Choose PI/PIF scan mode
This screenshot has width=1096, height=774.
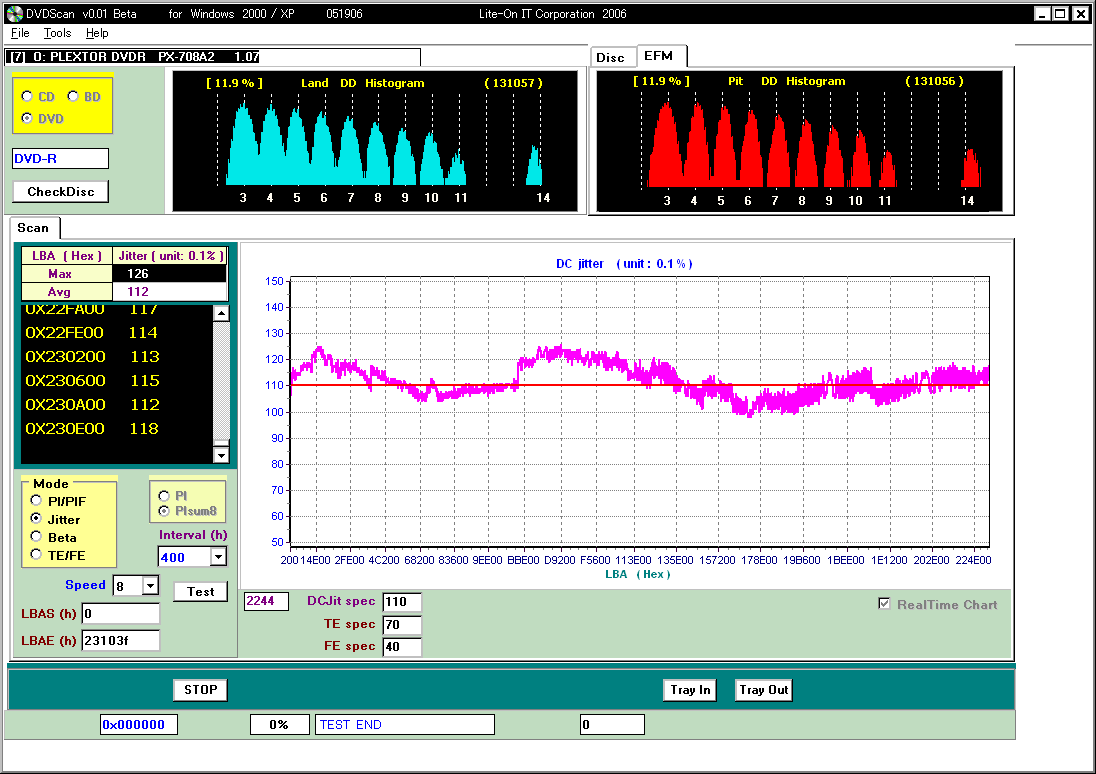pos(37,501)
